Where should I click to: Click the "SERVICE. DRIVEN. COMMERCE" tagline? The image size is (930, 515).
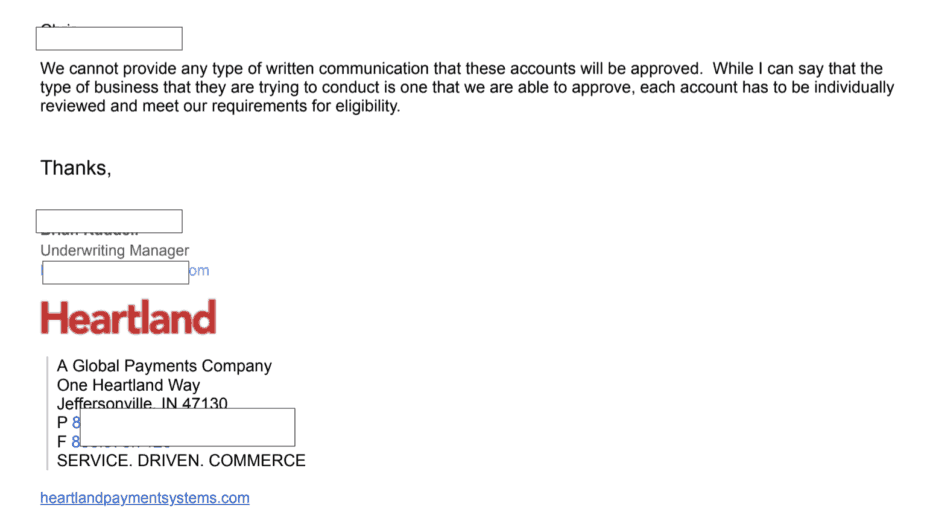point(181,460)
